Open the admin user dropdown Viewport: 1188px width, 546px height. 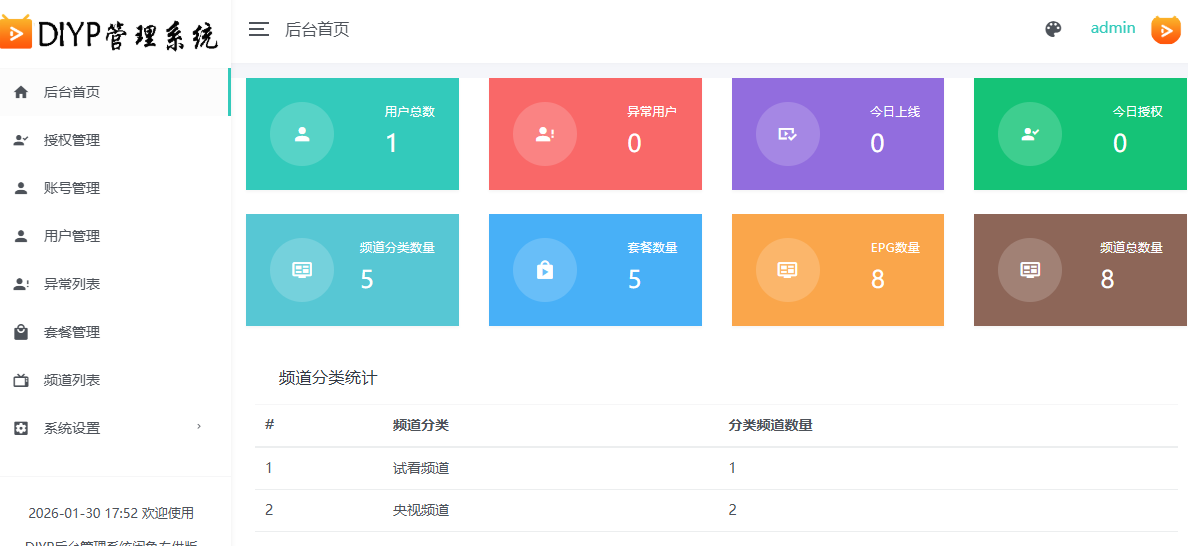pos(1112,28)
